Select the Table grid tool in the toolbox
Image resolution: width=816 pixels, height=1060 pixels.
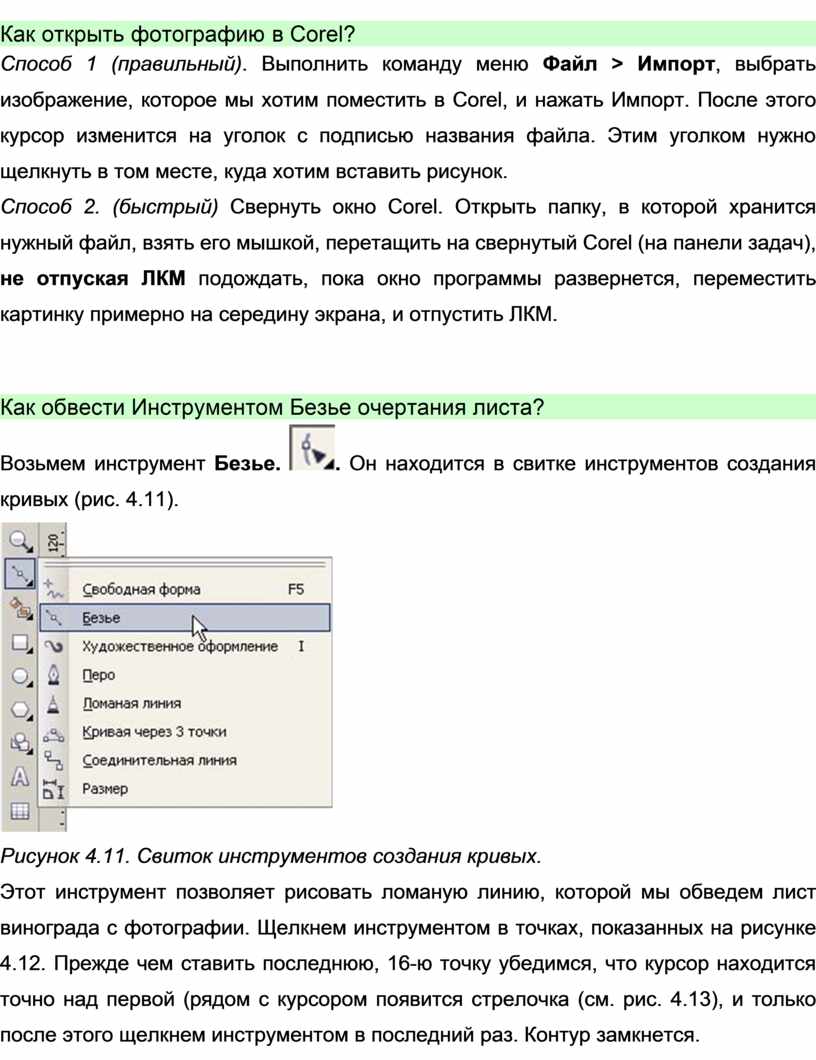point(20,811)
